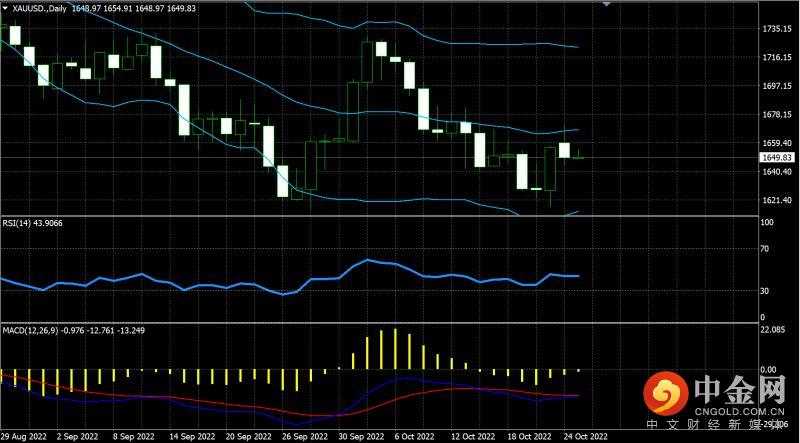Click the MACD 0.00 axis label
This screenshot has width=800, height=443.
coord(770,370)
